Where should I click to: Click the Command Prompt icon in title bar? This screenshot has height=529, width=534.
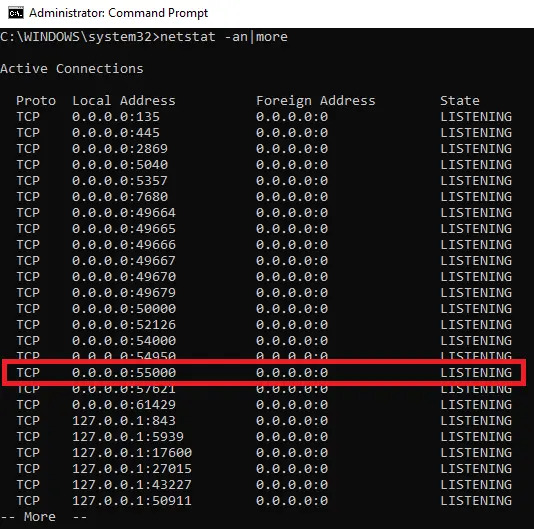tap(16, 13)
